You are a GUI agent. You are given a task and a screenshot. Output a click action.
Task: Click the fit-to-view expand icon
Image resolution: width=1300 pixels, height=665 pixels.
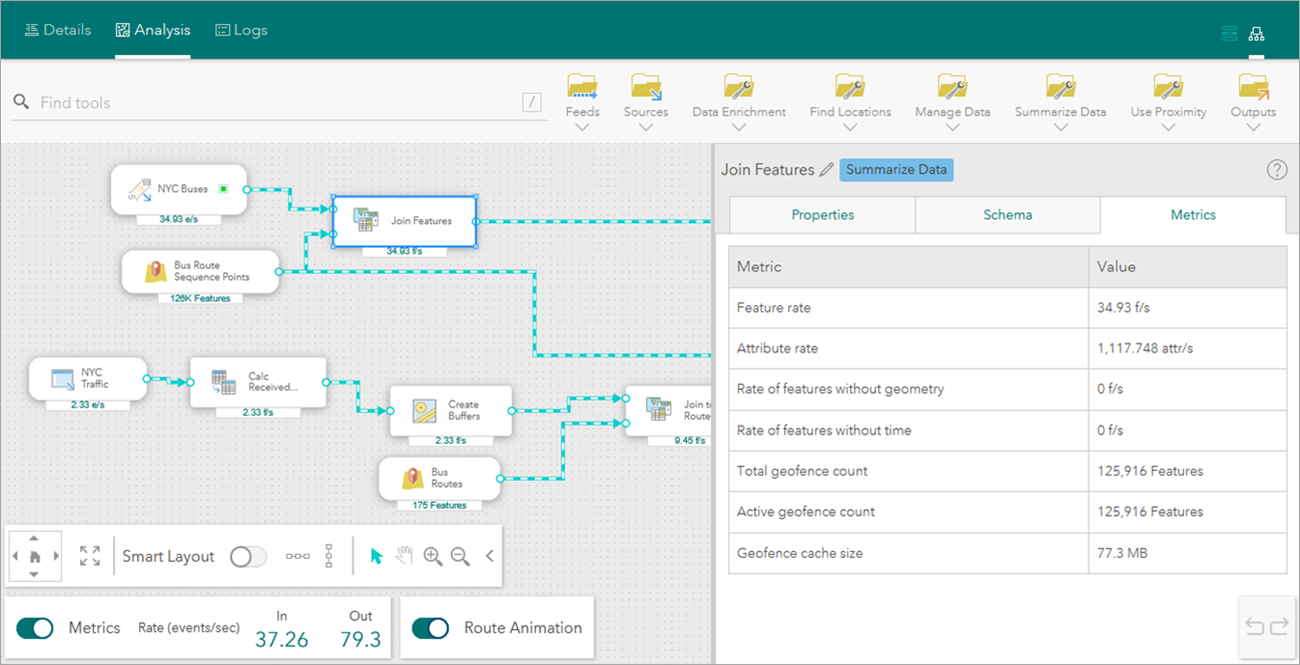(89, 556)
